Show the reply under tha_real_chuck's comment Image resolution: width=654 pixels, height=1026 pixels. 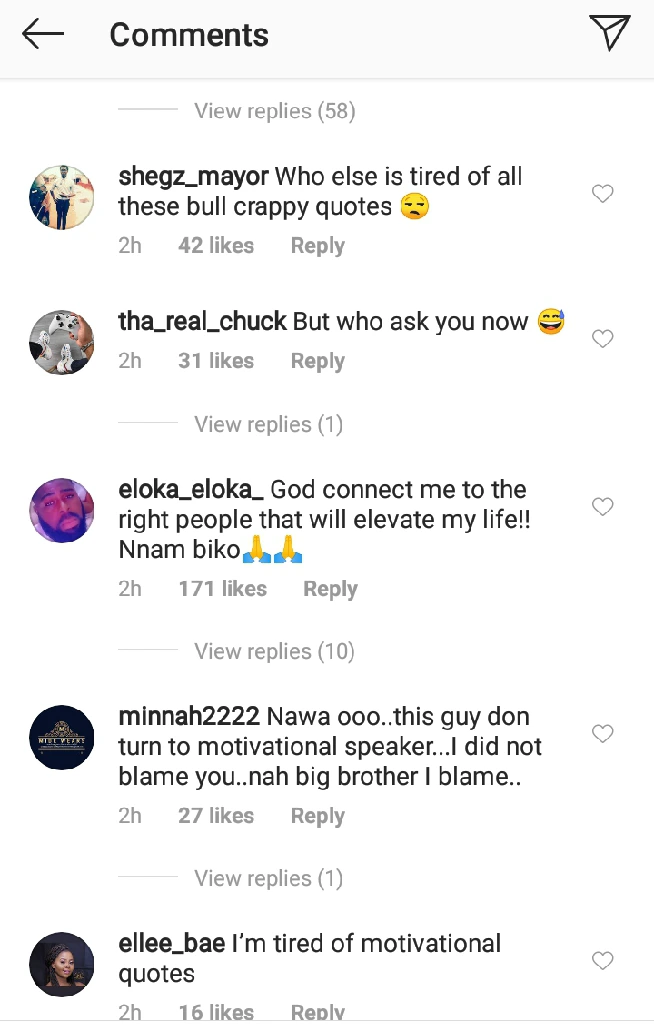point(268,425)
